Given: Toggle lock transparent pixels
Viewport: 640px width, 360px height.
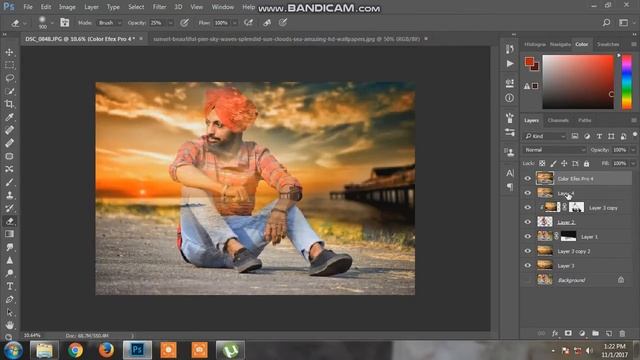Looking at the screenshot, I should 542,163.
